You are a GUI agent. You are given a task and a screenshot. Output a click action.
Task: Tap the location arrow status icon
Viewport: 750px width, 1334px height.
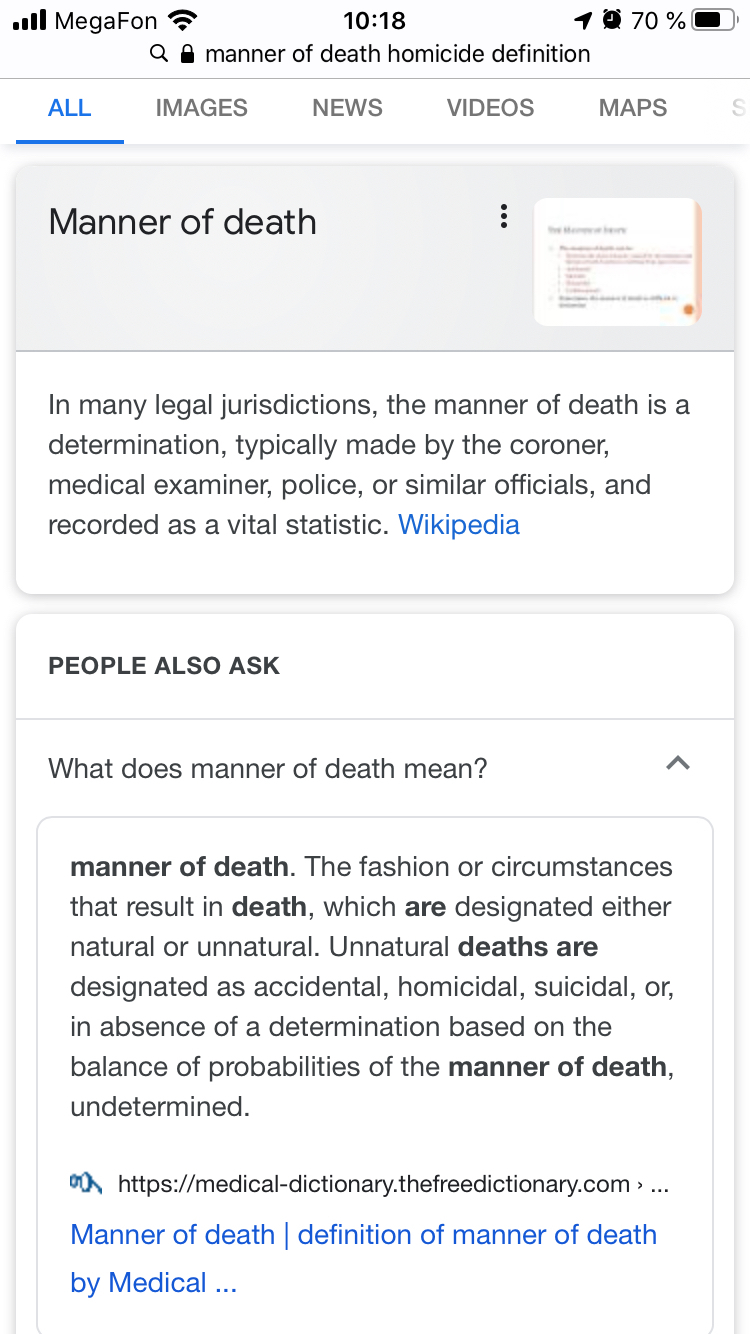click(582, 20)
